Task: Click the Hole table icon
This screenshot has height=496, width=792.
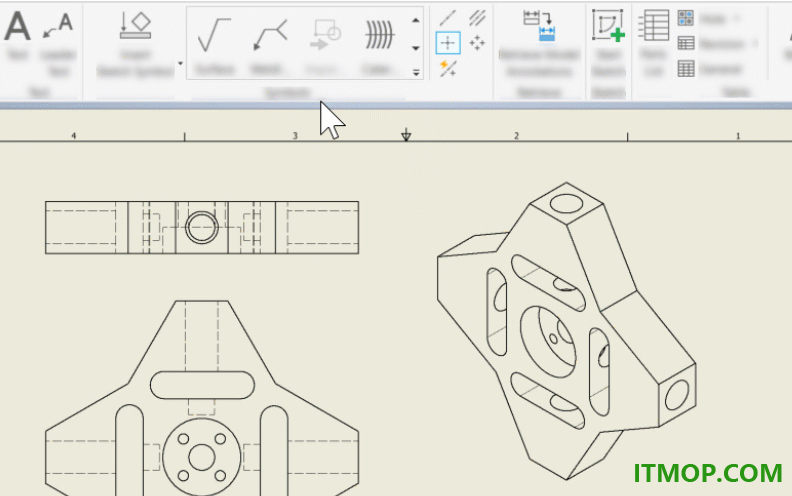Action: [685, 19]
